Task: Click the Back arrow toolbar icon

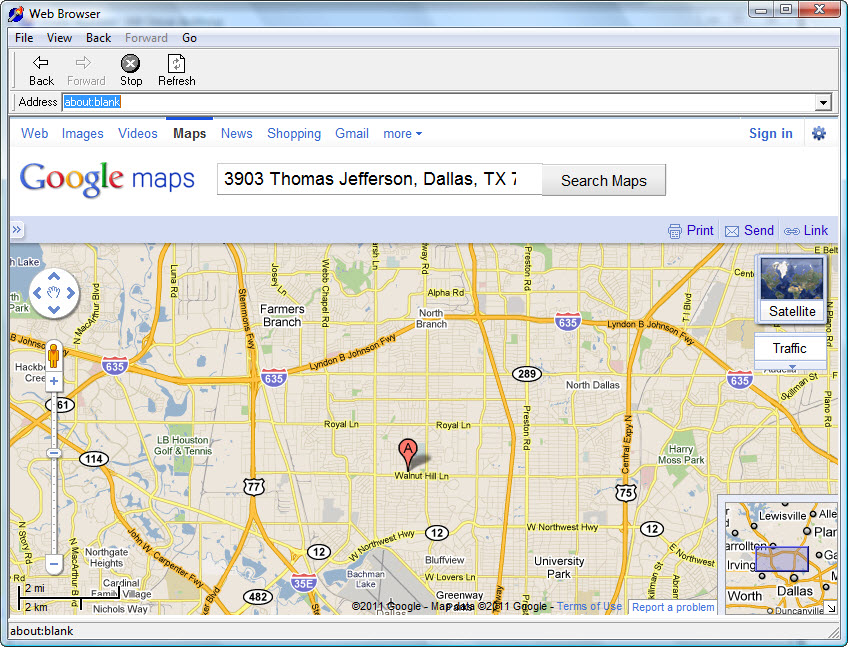Action: pyautogui.click(x=41, y=63)
